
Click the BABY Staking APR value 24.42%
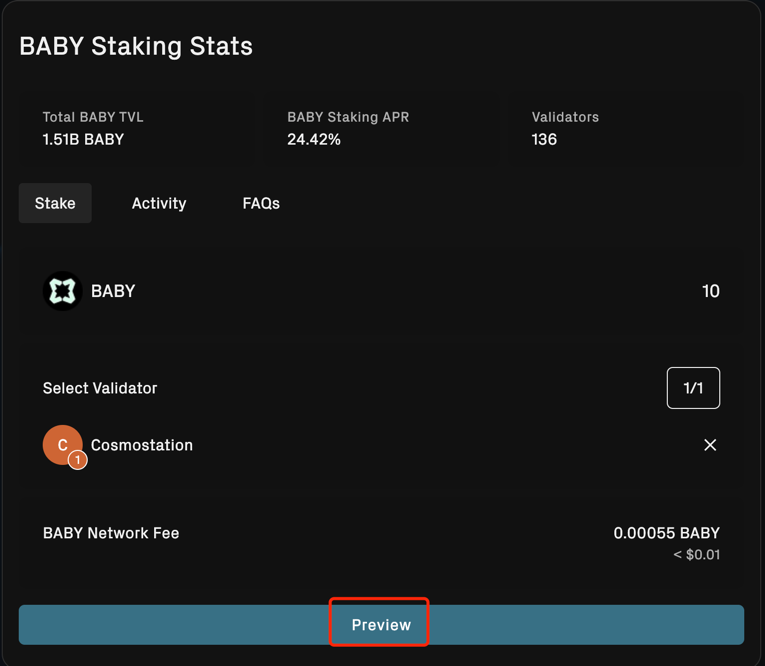pos(314,140)
